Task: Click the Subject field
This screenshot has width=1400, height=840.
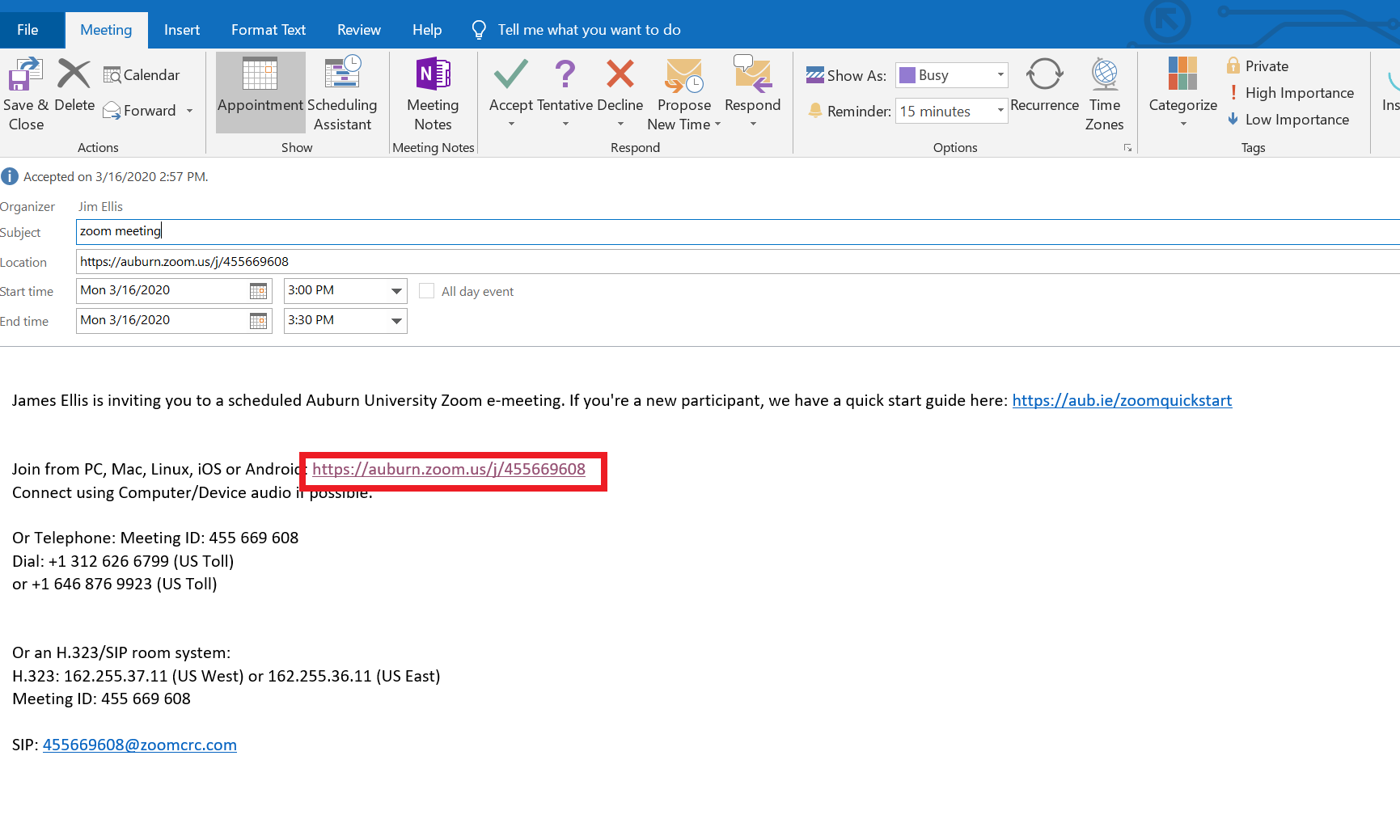Action: tap(738, 232)
